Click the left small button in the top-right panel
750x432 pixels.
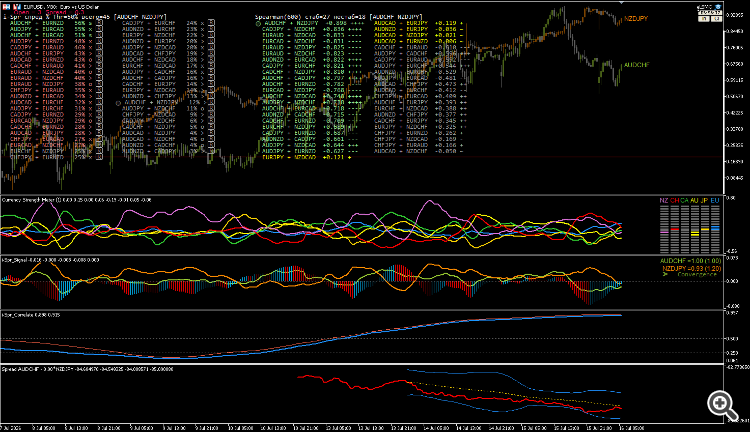click(704, 19)
